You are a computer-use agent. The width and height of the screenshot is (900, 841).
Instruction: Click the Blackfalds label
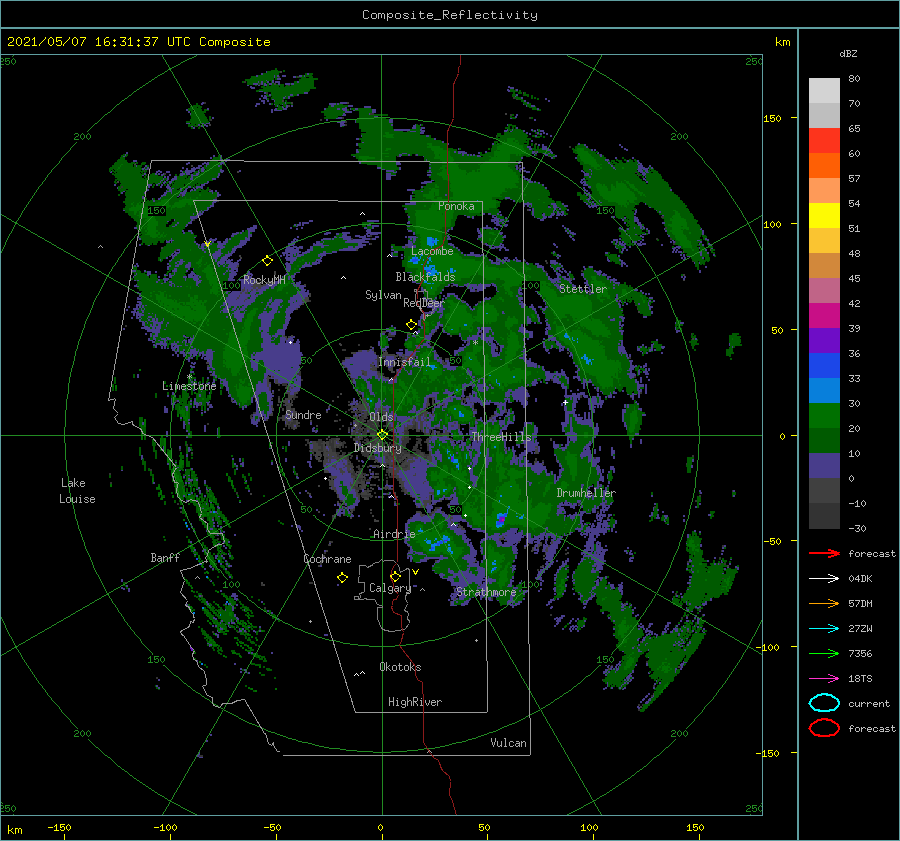tap(425, 277)
